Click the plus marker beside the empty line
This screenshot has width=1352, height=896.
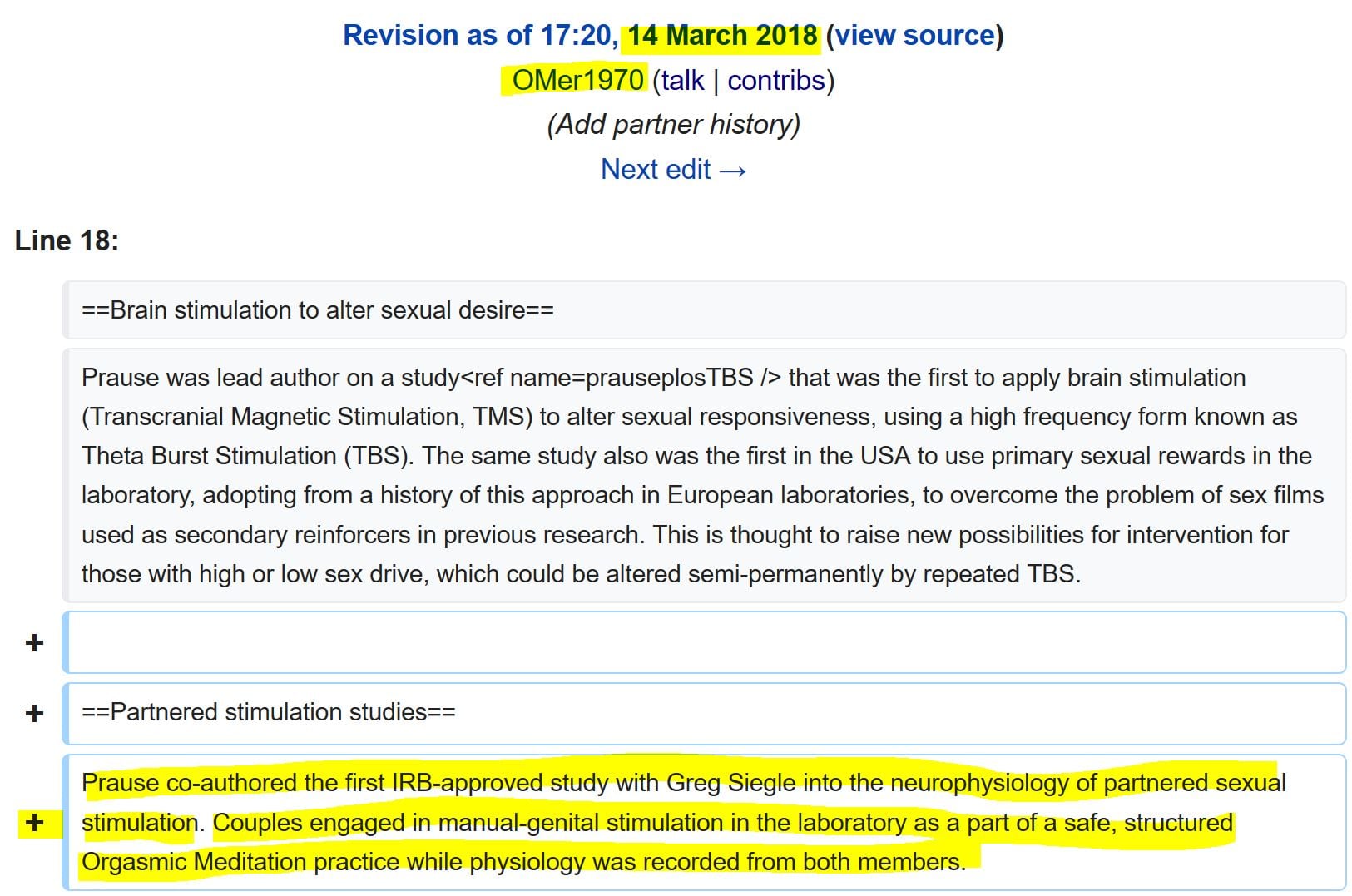[x=35, y=643]
